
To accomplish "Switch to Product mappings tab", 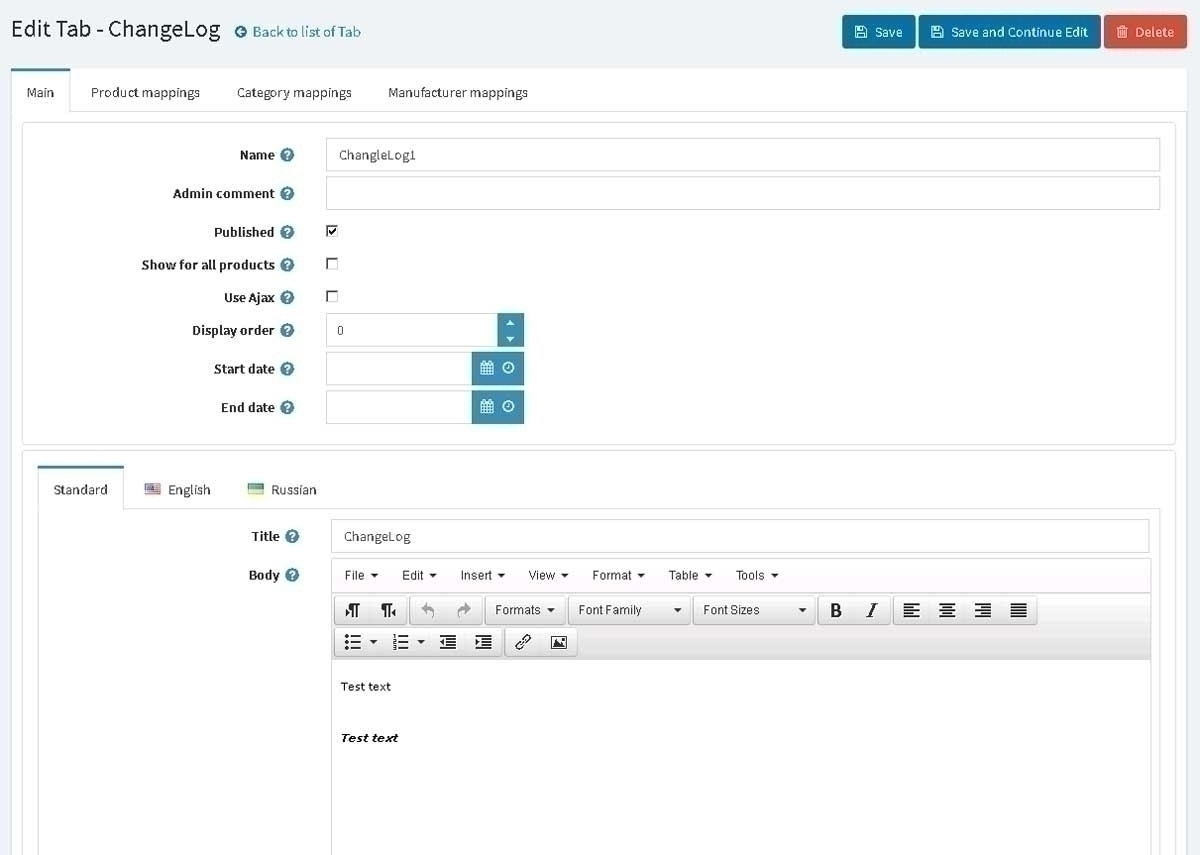I will click(x=145, y=92).
